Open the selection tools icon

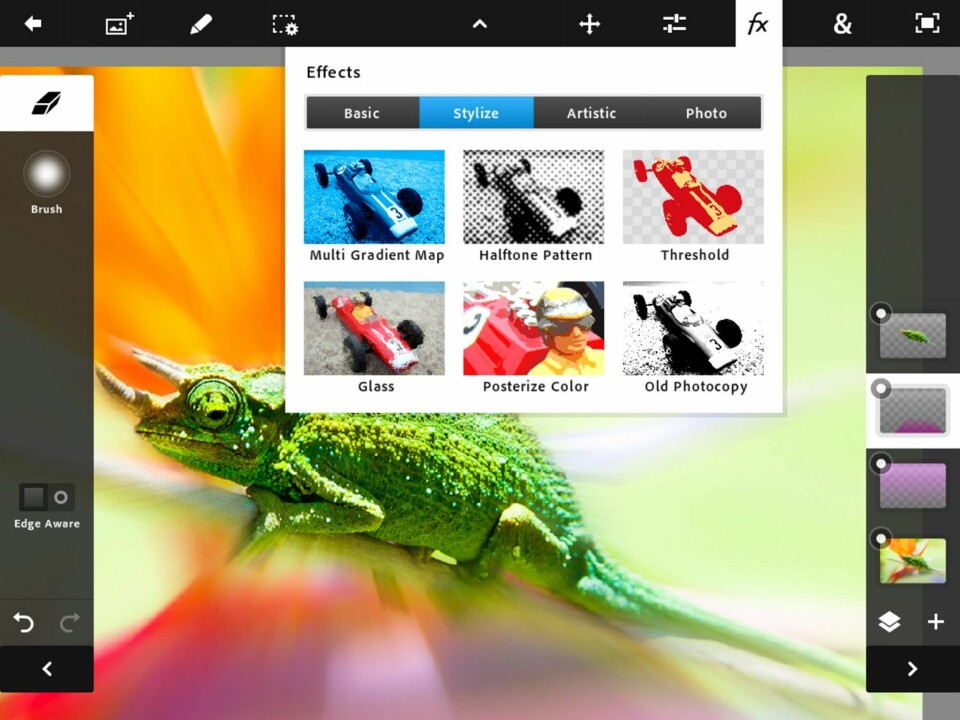[285, 24]
